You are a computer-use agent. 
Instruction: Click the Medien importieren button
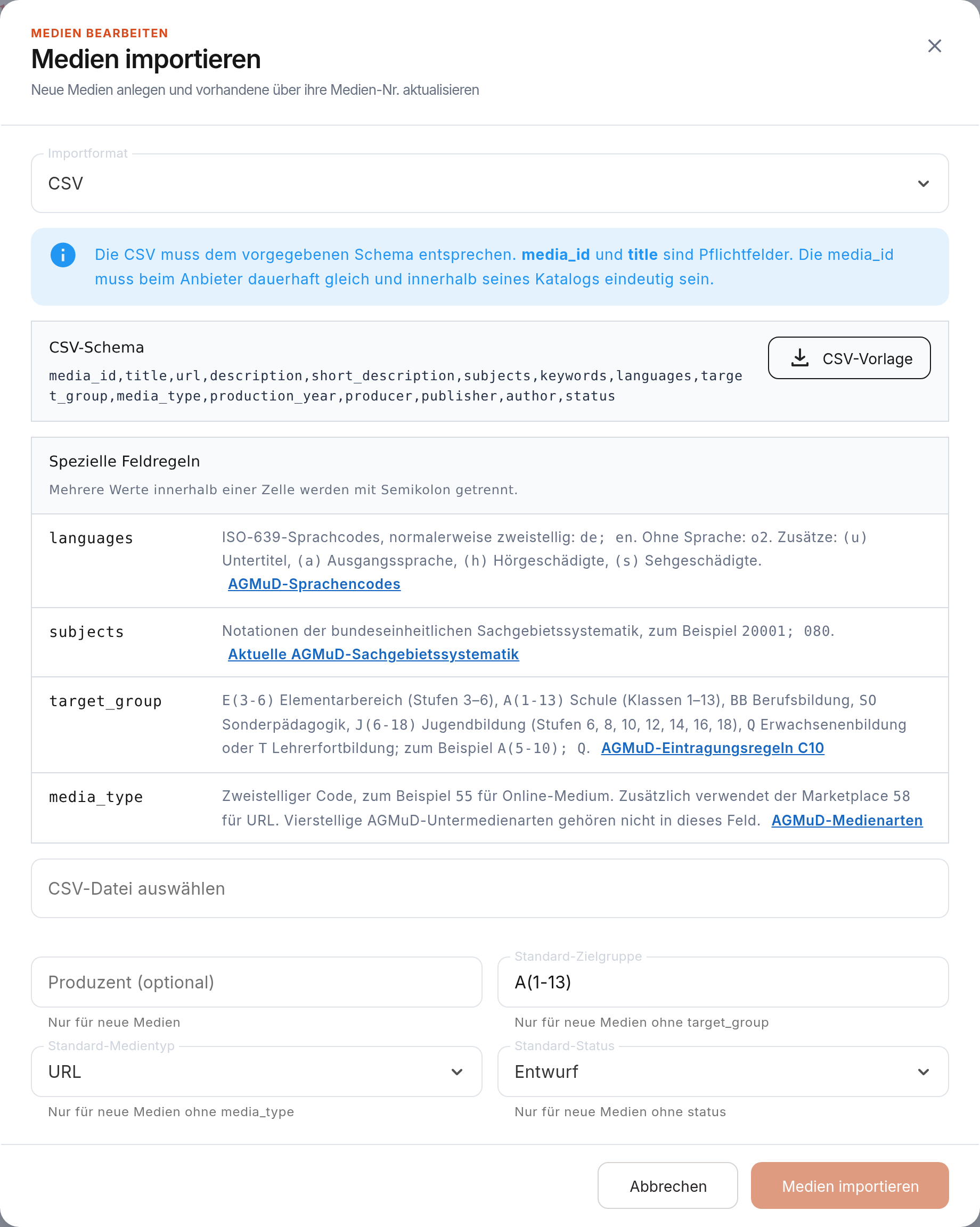850,1185
